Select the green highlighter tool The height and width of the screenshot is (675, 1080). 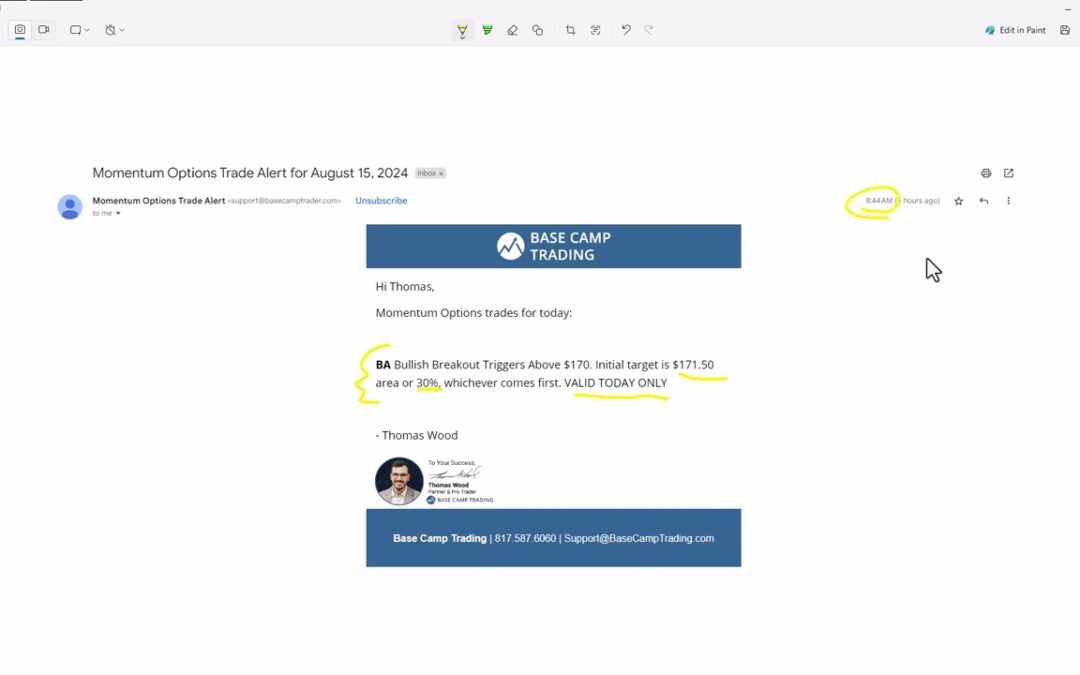(x=488, y=30)
